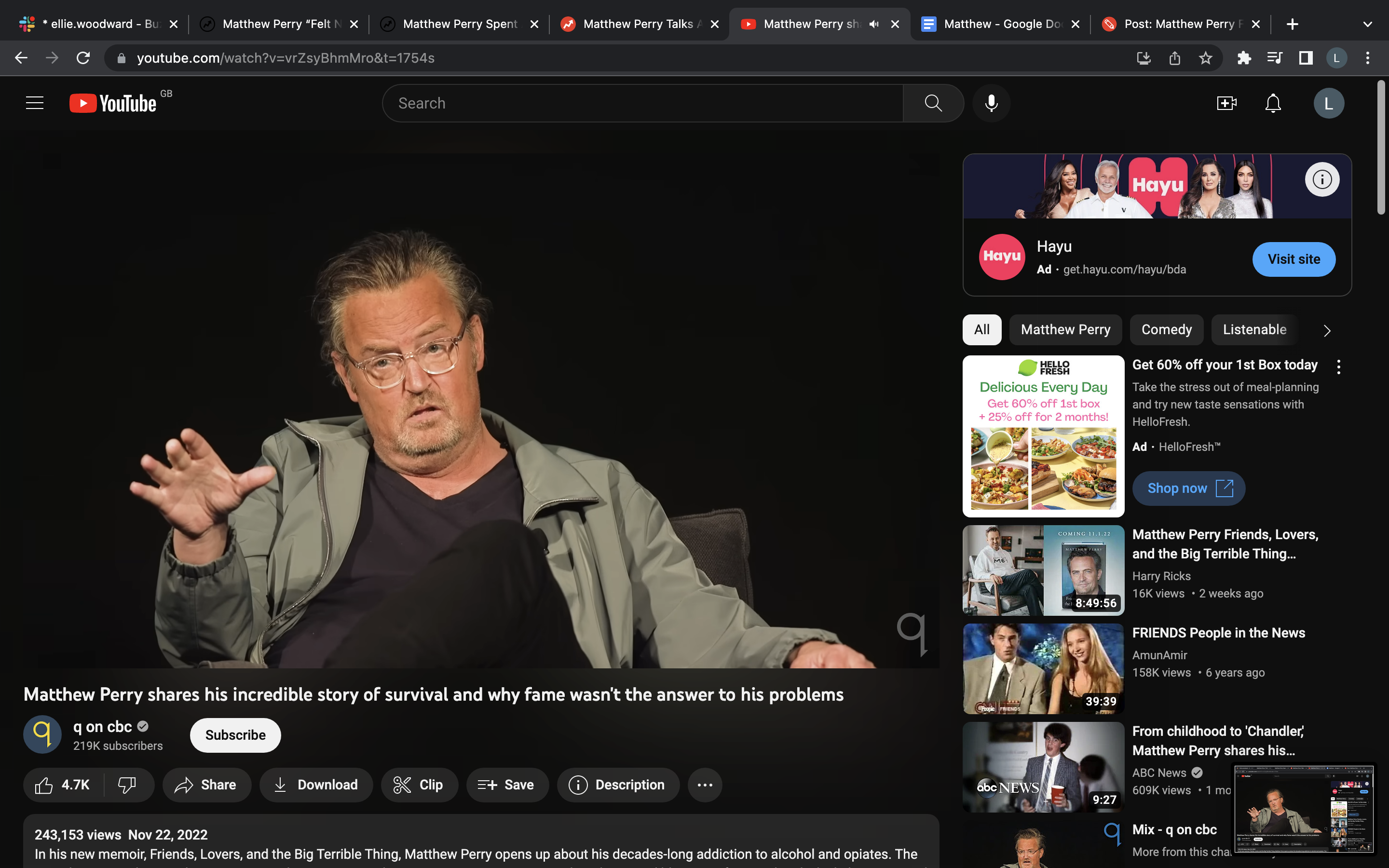Click the YouTube voice search microphone

[x=991, y=103]
